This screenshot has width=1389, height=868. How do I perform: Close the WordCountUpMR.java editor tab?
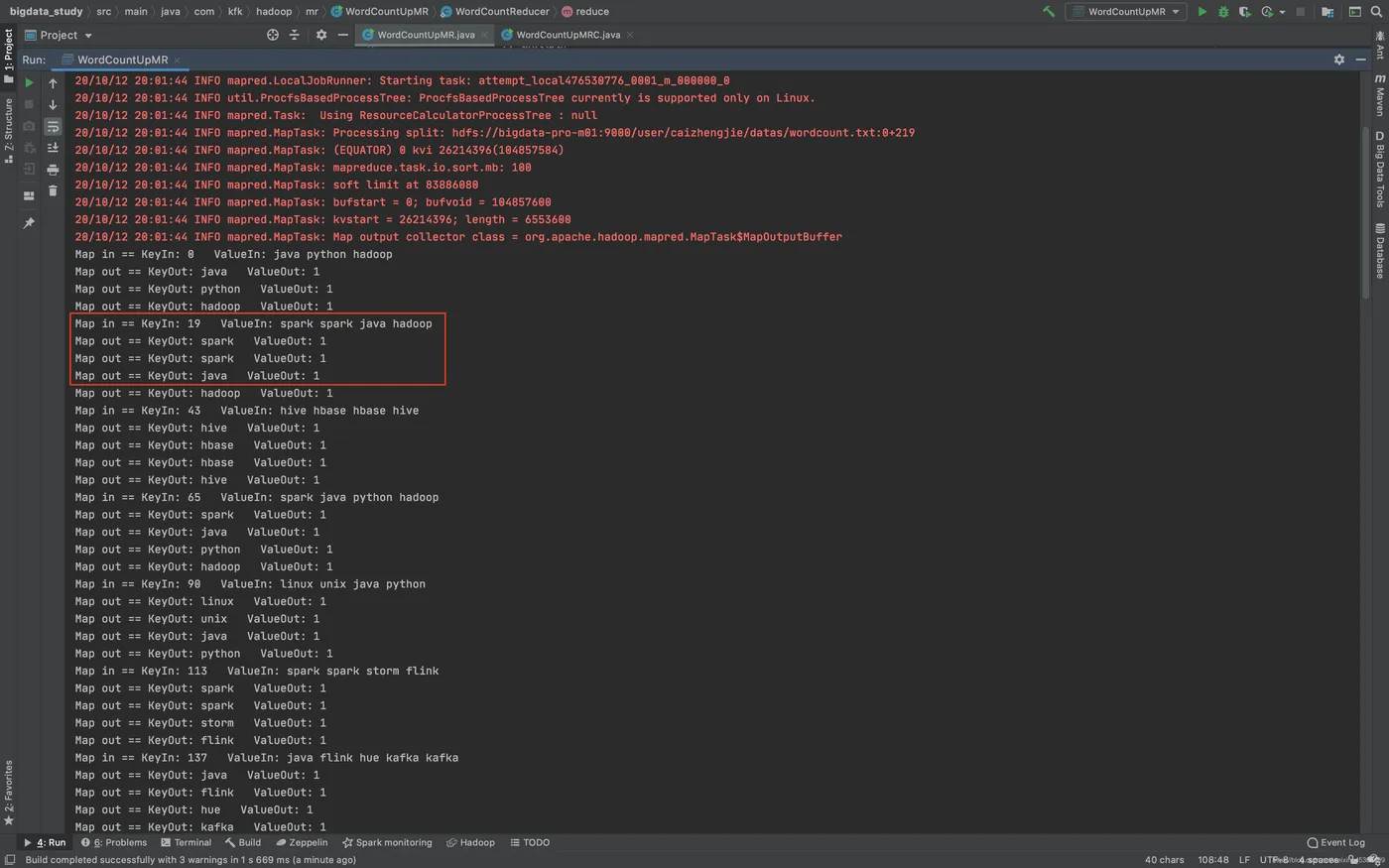coord(486,35)
